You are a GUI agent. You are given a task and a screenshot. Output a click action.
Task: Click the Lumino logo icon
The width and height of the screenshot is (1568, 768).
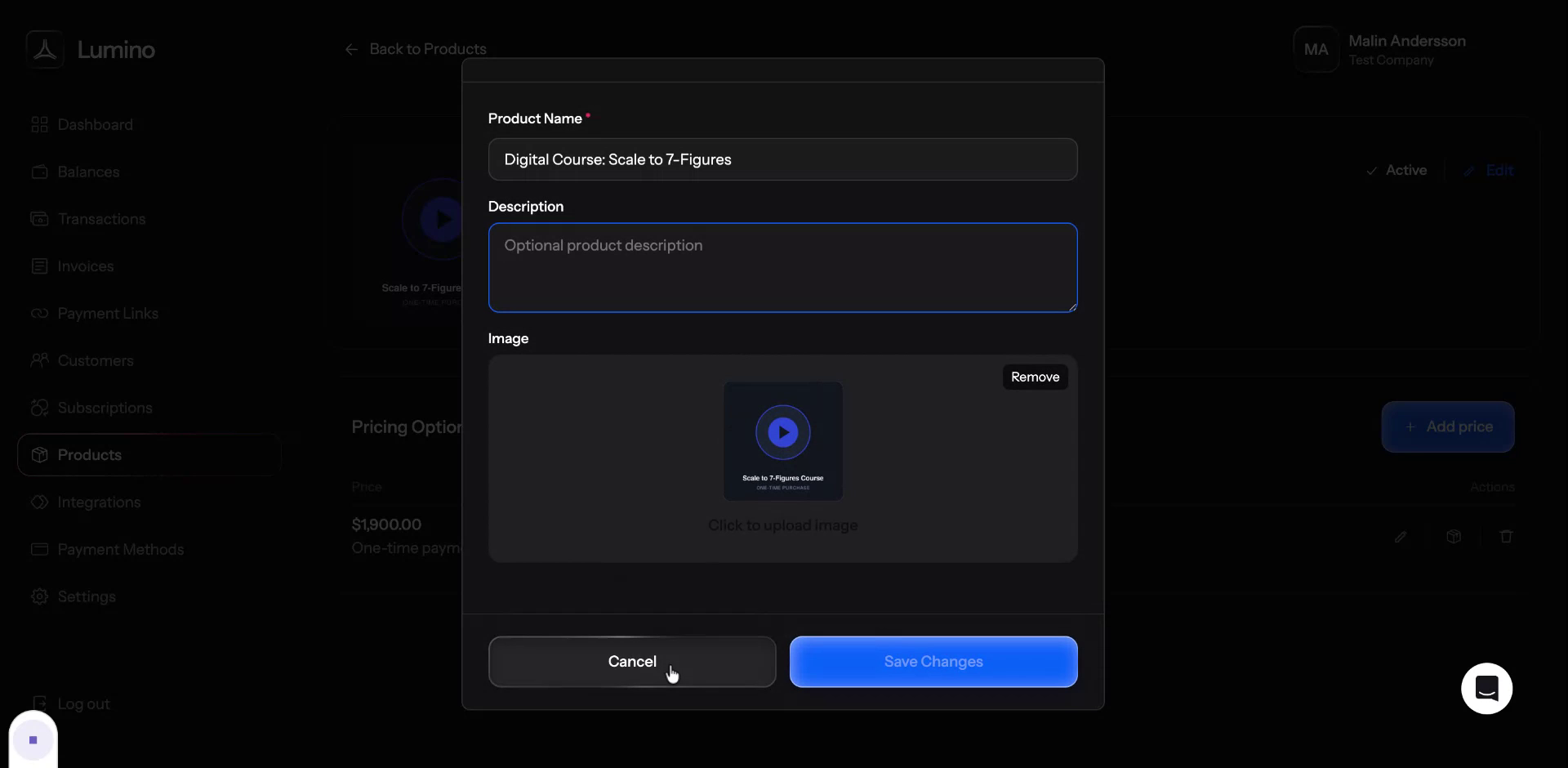coord(45,50)
